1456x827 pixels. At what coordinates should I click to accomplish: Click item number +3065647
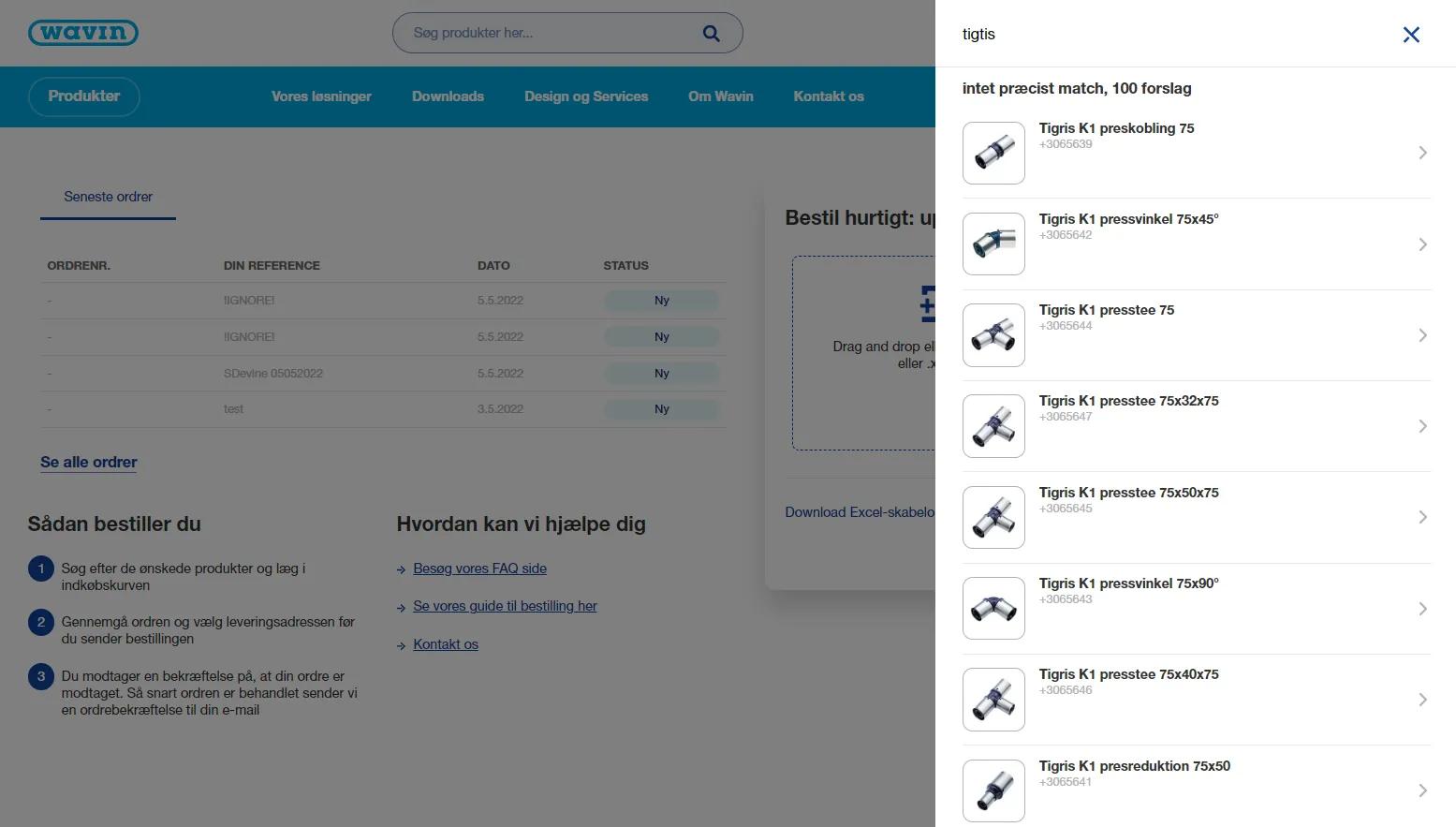[1066, 417]
